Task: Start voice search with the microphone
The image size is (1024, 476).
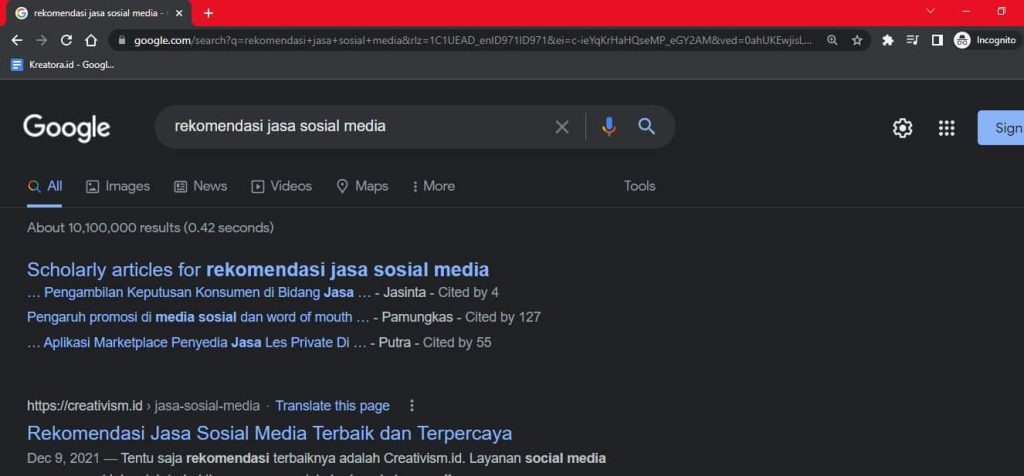Action: [609, 127]
